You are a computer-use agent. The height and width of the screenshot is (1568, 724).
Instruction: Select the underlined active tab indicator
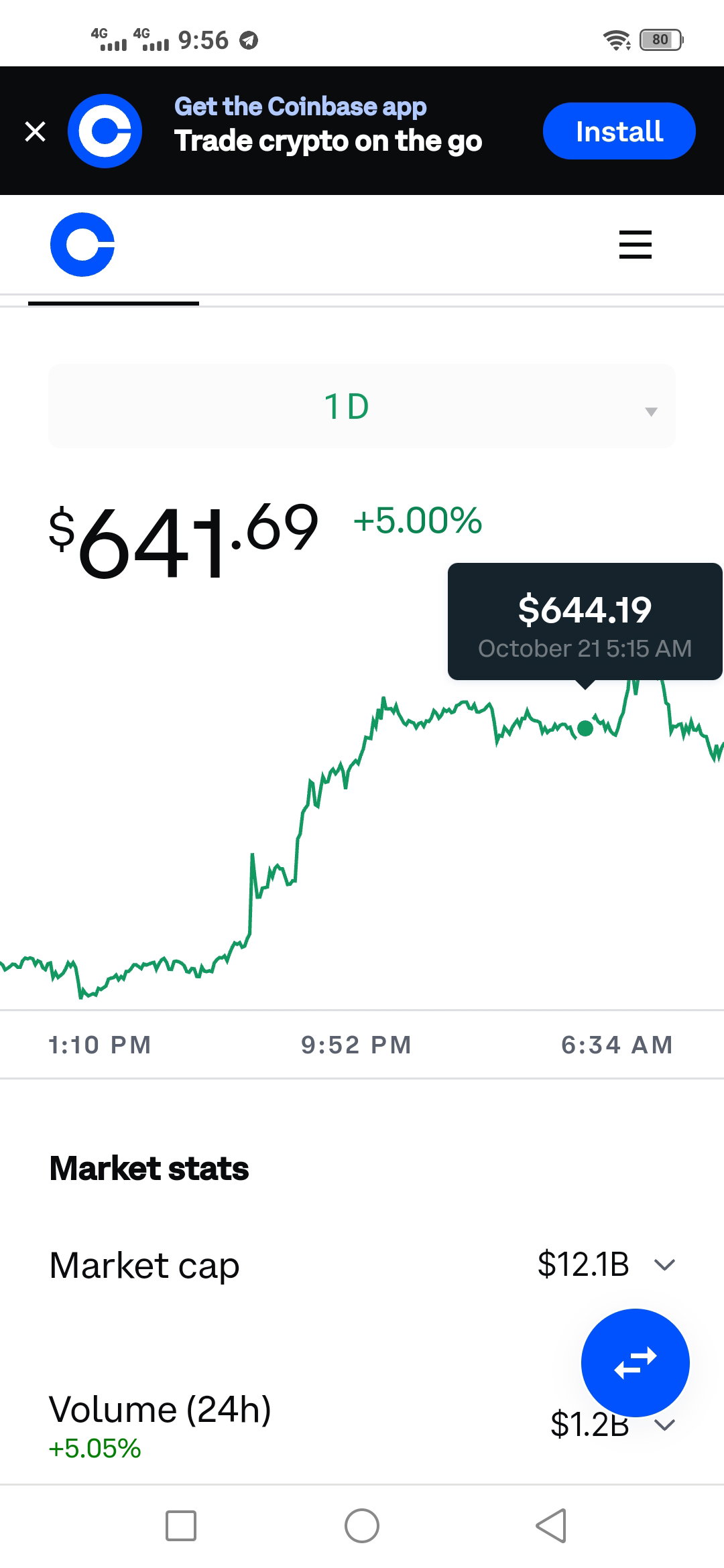pos(113,304)
